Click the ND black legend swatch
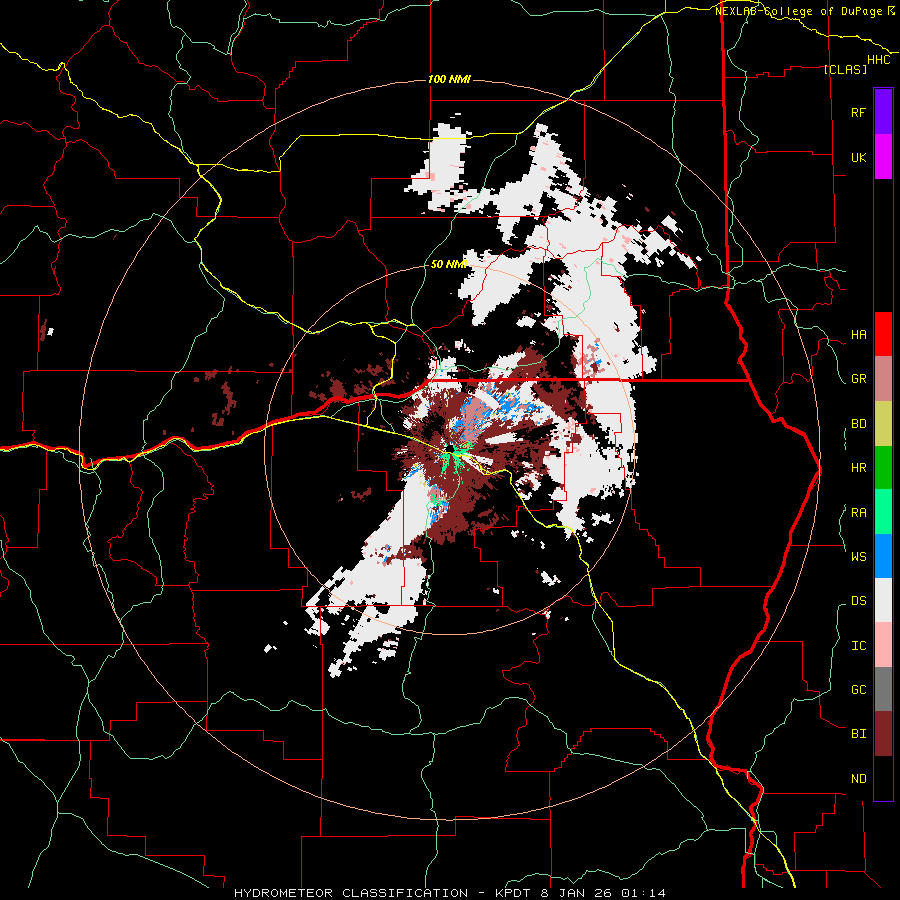The height and width of the screenshot is (900, 900). tap(883, 778)
